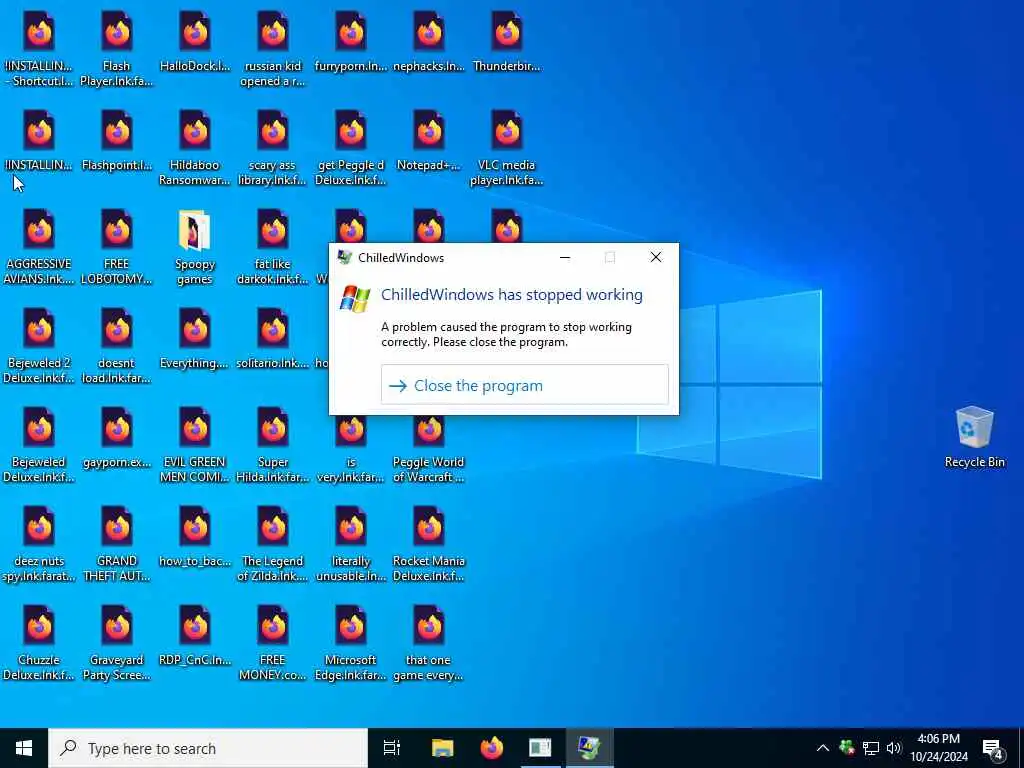
Task: Select the GRAND THEFT AUTO icon
Action: [x=116, y=545]
